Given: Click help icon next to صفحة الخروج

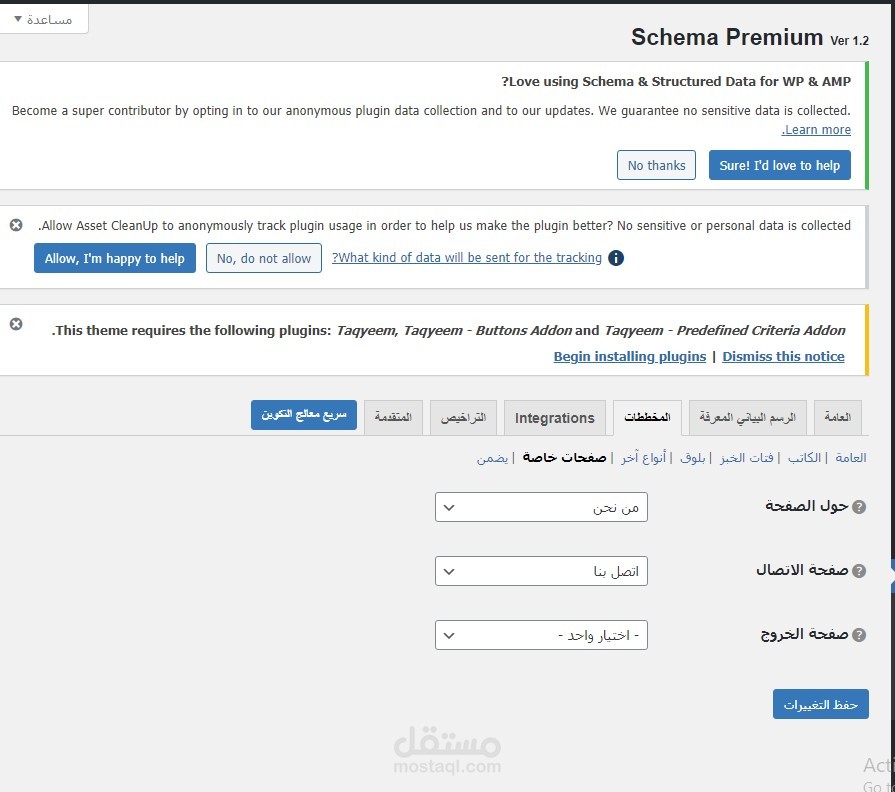Looking at the screenshot, I should tap(859, 635).
